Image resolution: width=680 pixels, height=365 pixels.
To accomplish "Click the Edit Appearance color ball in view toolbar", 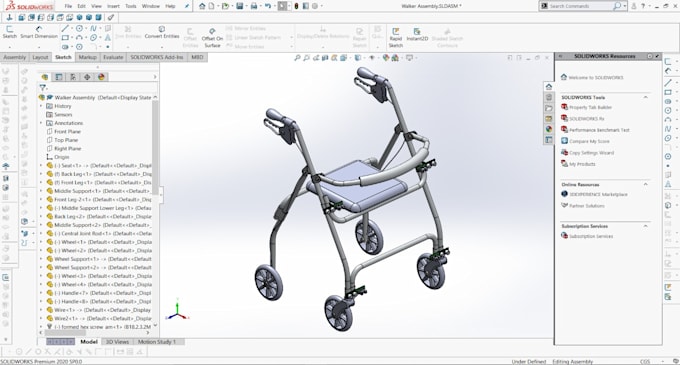I will 386,58.
